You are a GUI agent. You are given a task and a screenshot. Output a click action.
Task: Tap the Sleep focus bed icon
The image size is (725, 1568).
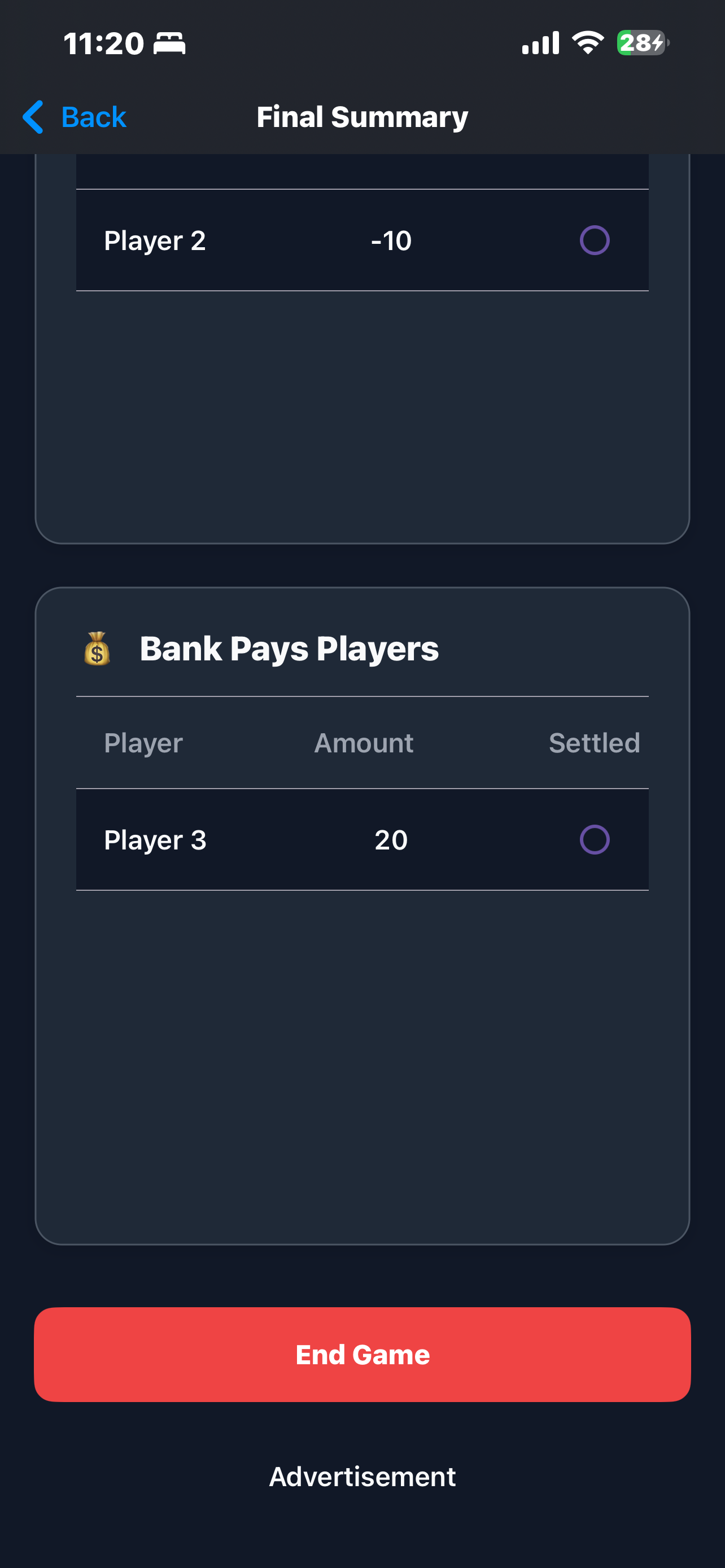coord(169,44)
